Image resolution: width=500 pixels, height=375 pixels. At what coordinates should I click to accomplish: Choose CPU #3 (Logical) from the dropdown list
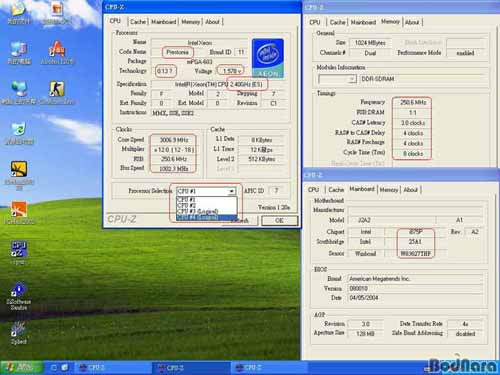(207, 211)
